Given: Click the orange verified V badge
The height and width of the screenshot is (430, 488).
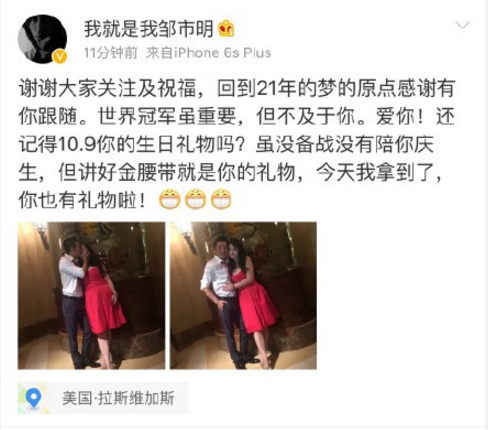Looking at the screenshot, I should (x=60, y=57).
